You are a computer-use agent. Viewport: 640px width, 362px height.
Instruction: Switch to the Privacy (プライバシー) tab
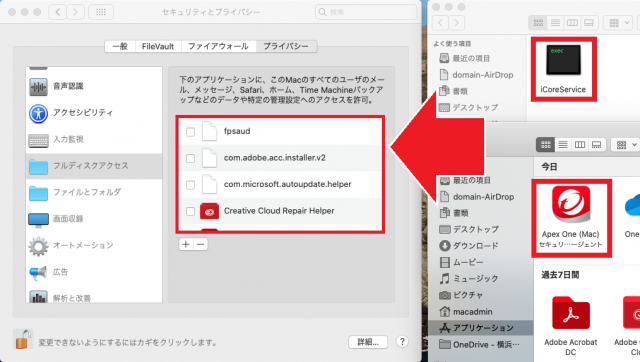tap(286, 47)
